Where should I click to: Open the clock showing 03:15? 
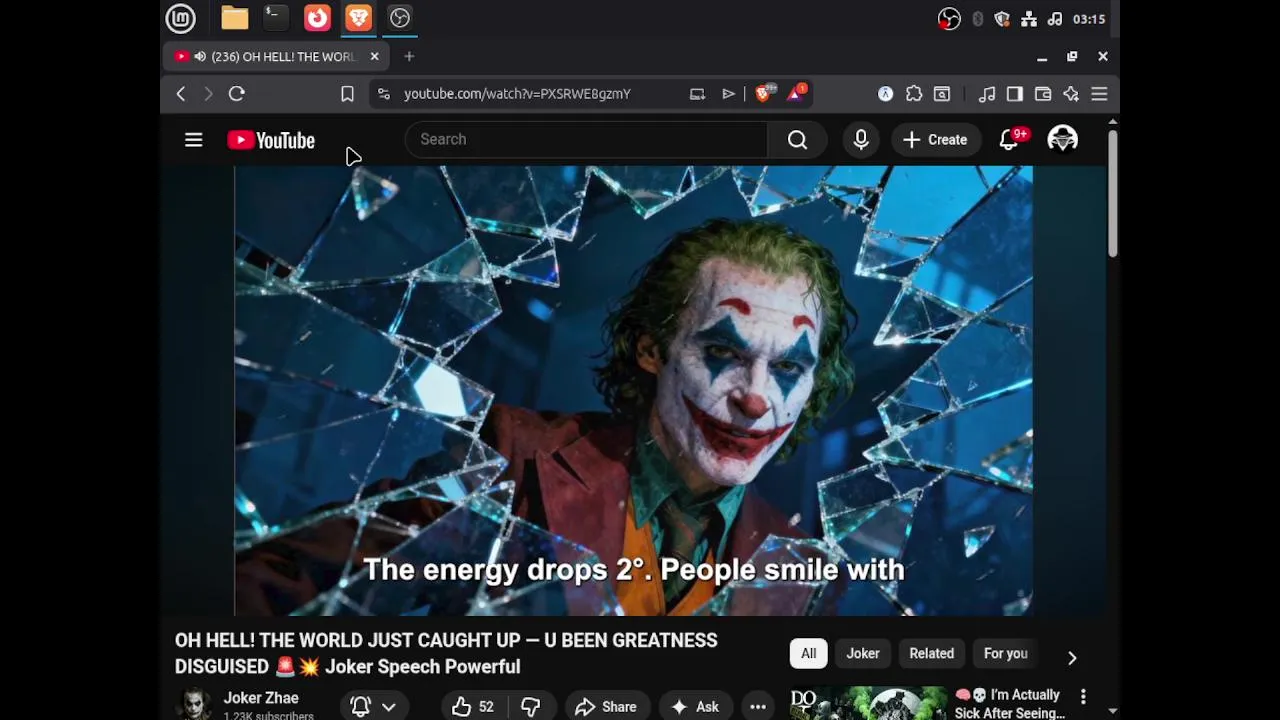pyautogui.click(x=1089, y=19)
